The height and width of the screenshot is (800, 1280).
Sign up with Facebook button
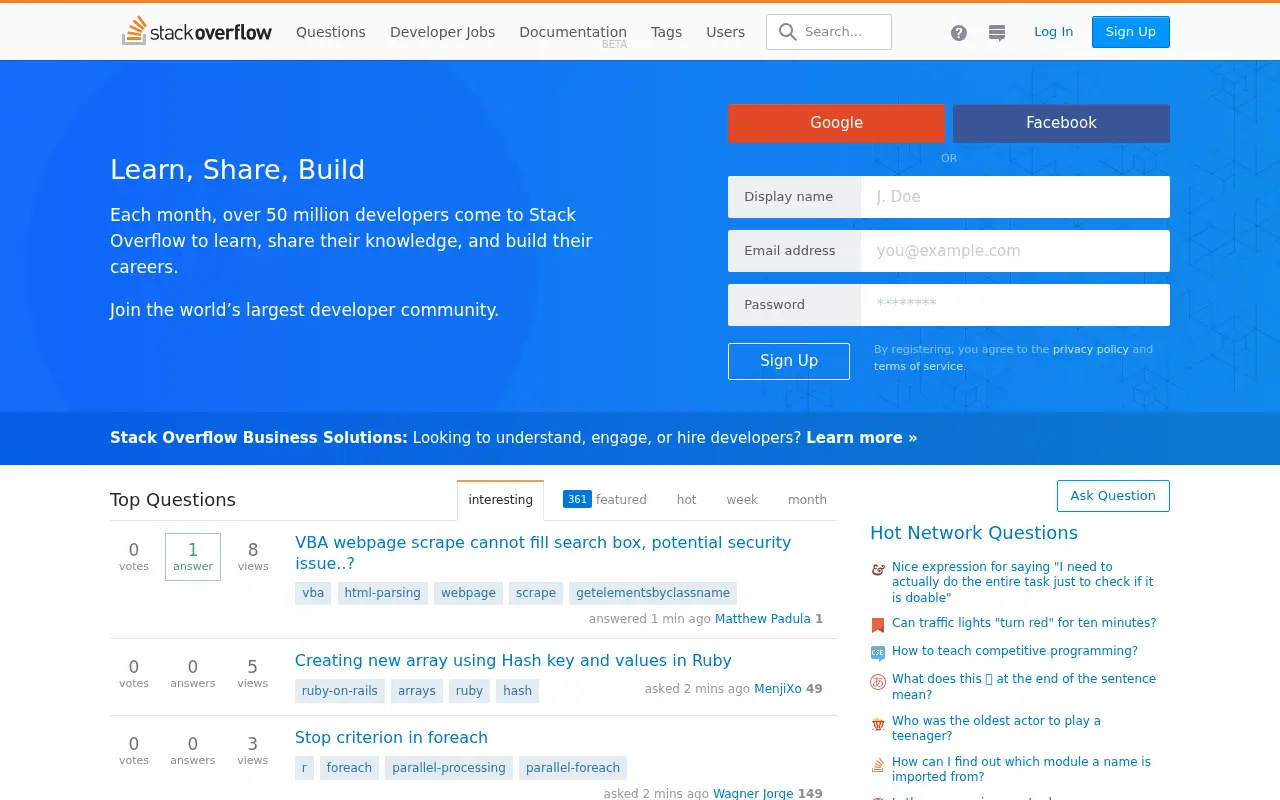1061,123
